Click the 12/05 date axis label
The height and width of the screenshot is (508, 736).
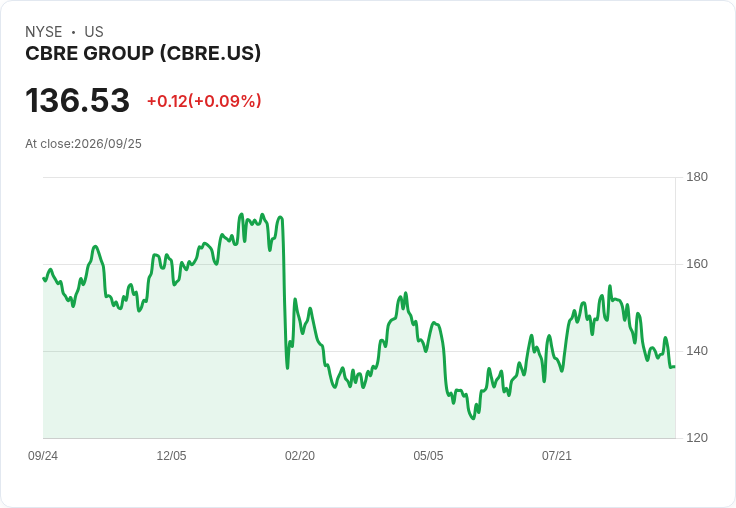[171, 456]
